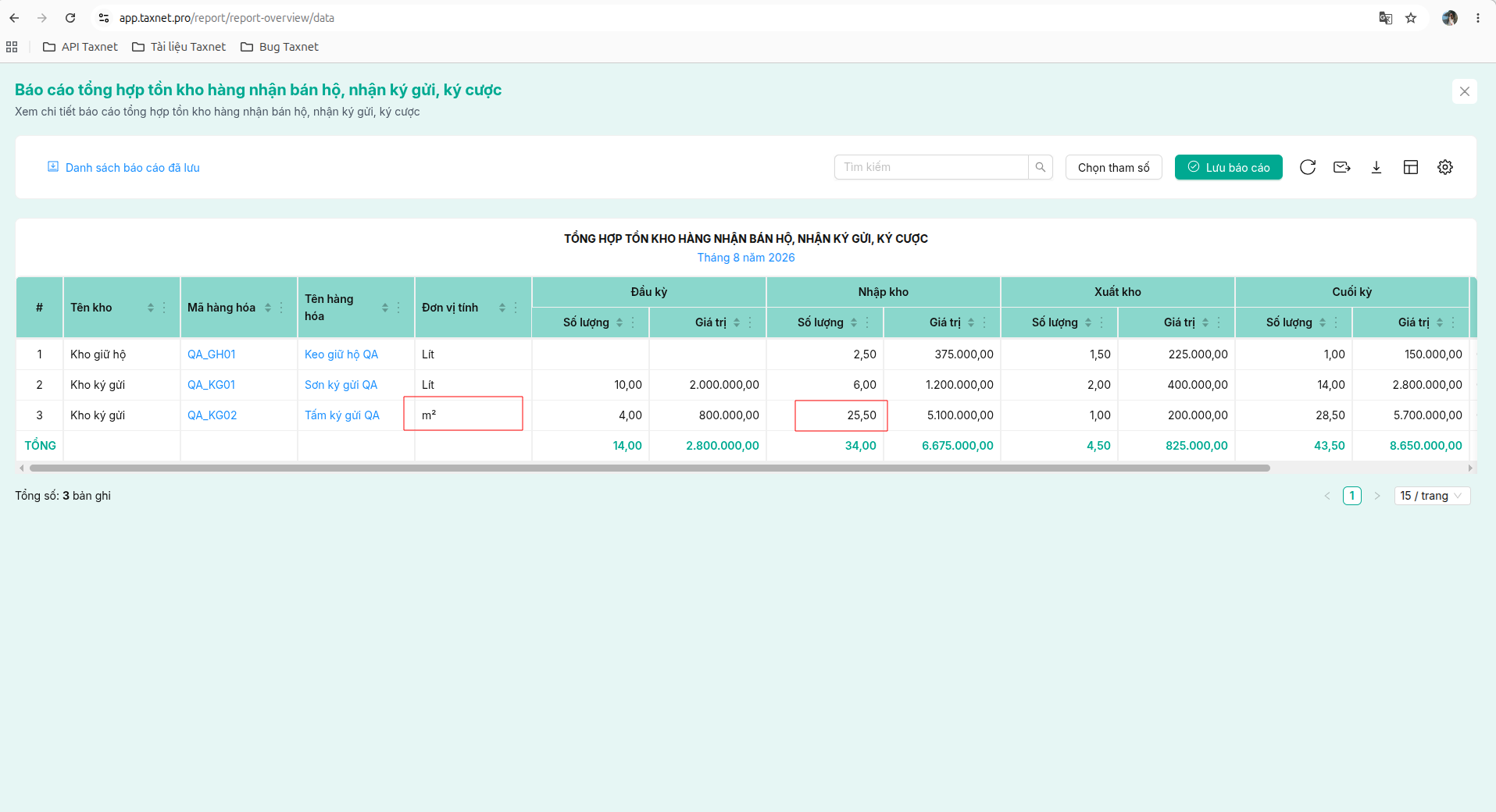The height and width of the screenshot is (812, 1496).
Task: Click the Lưu báo cáo button
Action: pos(1228,167)
